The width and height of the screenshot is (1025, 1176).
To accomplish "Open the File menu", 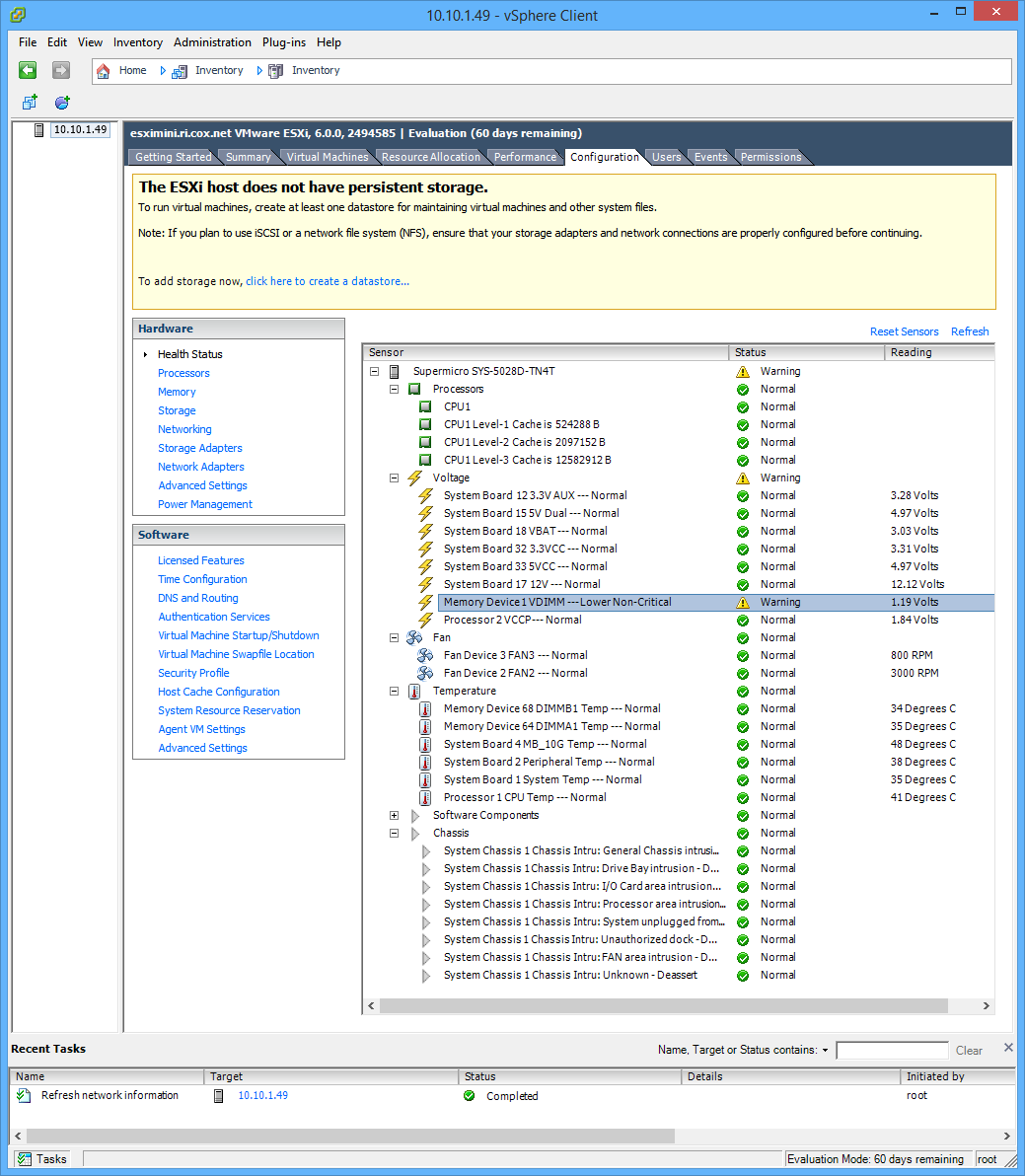I will click(x=28, y=42).
